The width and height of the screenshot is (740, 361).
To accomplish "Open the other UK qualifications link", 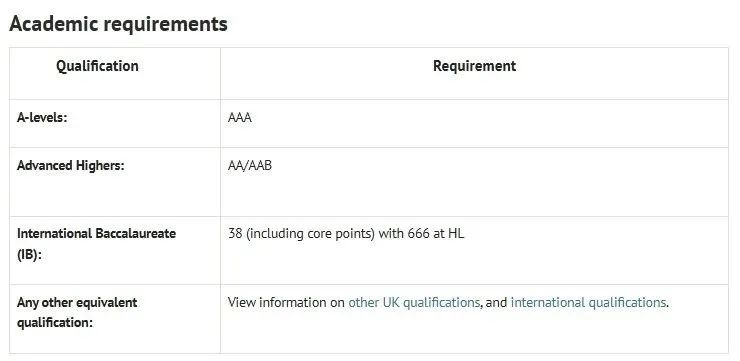I will [414, 302].
